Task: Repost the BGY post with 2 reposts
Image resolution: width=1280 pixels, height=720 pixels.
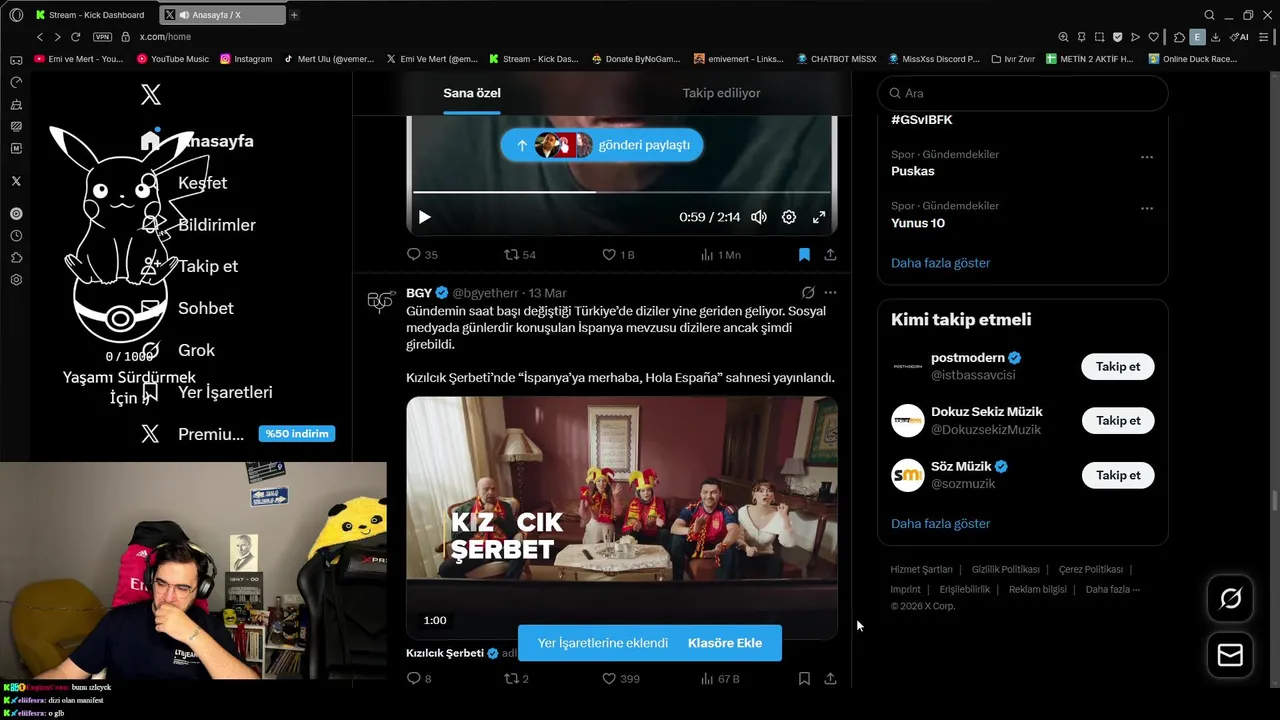Action: click(516, 679)
